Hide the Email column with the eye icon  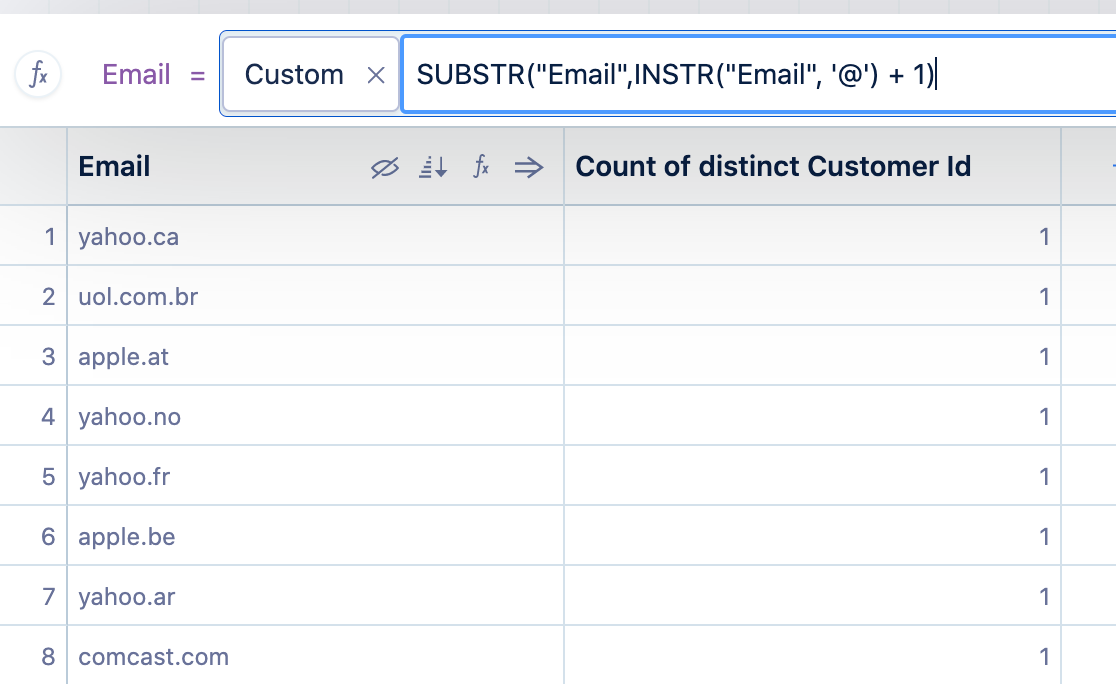pos(384,167)
